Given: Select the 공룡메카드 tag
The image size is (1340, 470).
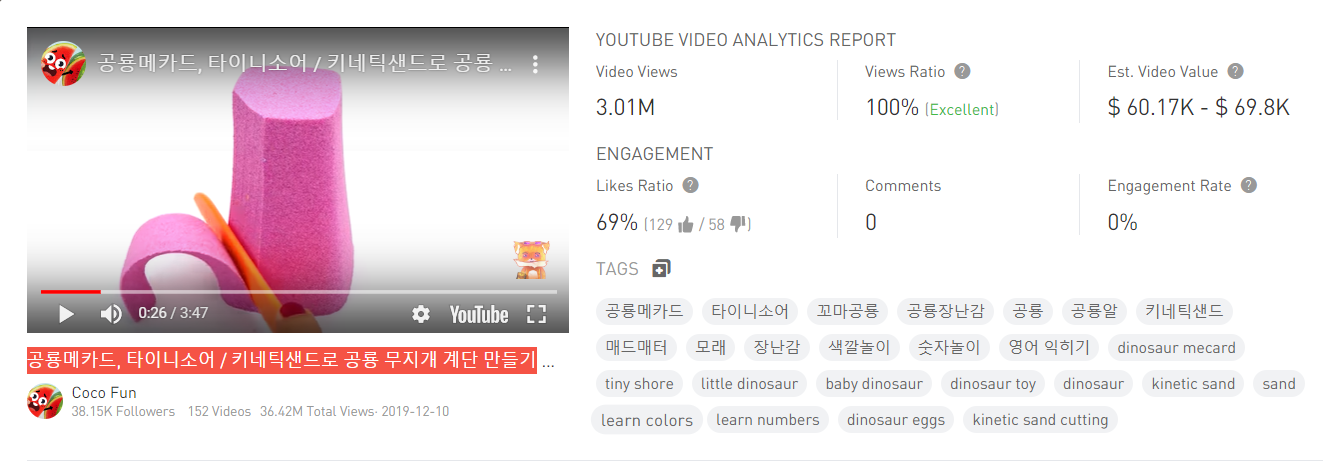Looking at the screenshot, I should pos(645,311).
